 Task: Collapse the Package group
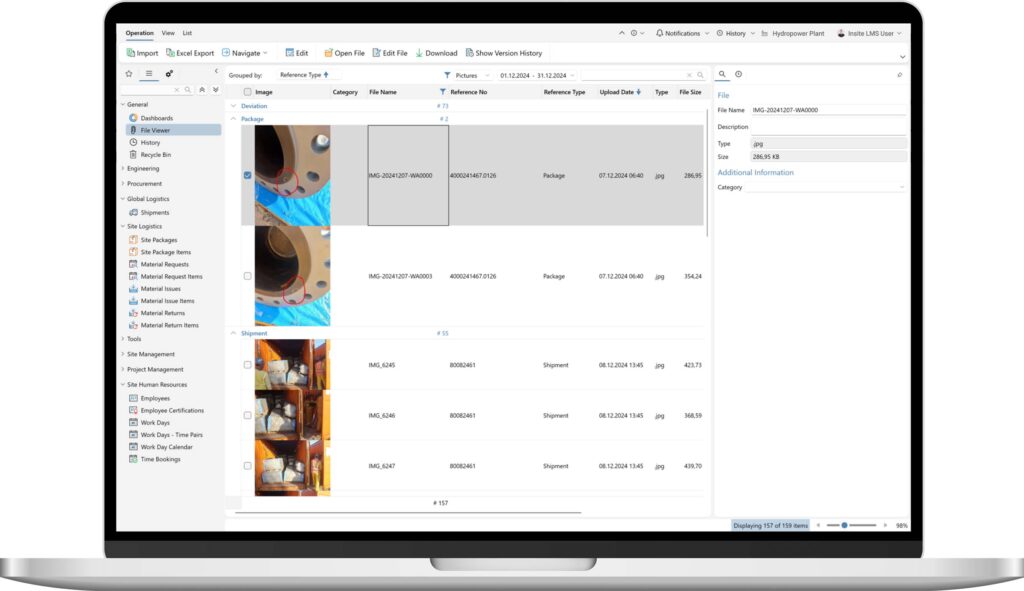click(233, 119)
